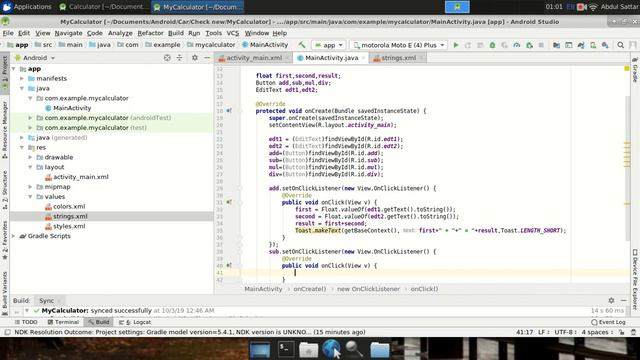Toggle the Build Variants sidebar tab
Screen dimensions: 640x360
point(4,293)
